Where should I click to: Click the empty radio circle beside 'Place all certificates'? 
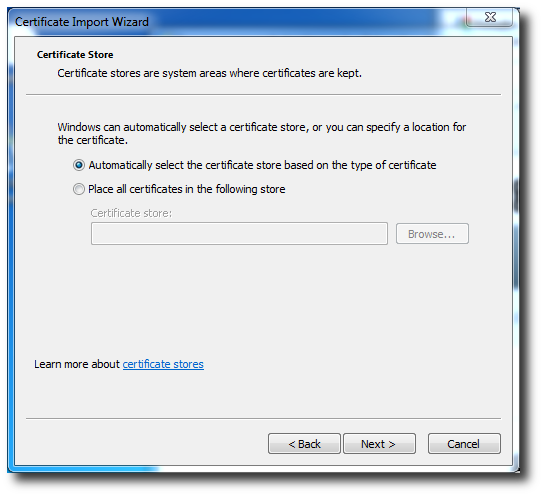[79, 189]
